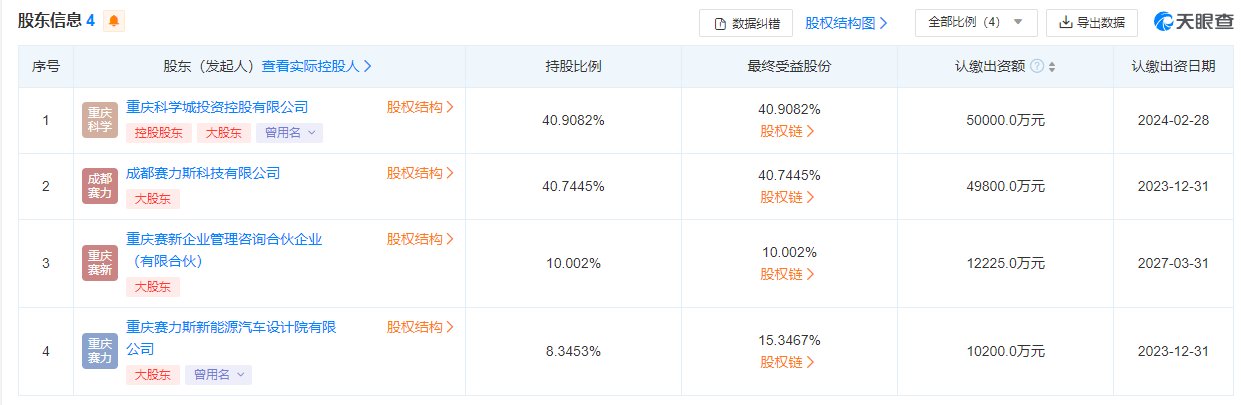The image size is (1241, 405).
Task: Click the 50000.0万元 amount cell
Action: click(x=1005, y=120)
